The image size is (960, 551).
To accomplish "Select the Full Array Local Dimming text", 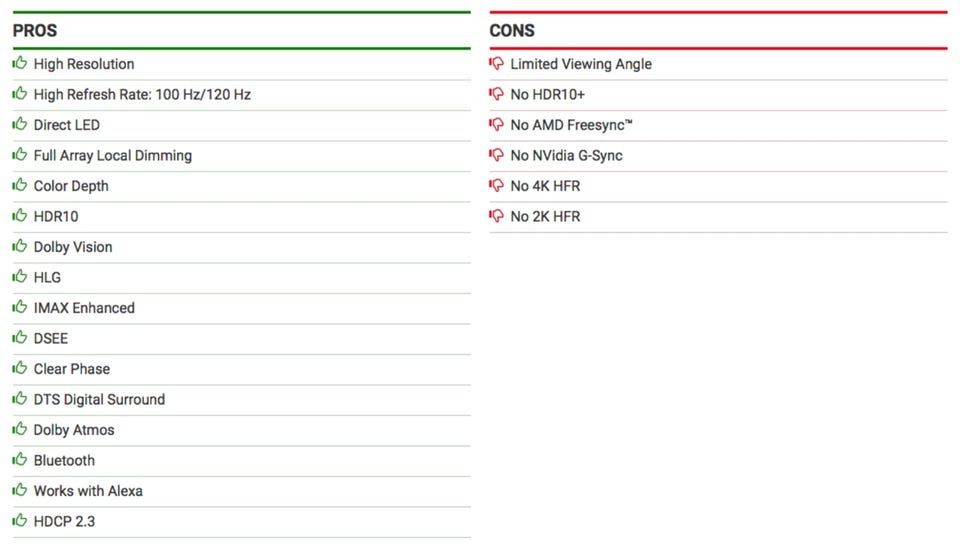I will click(112, 156).
